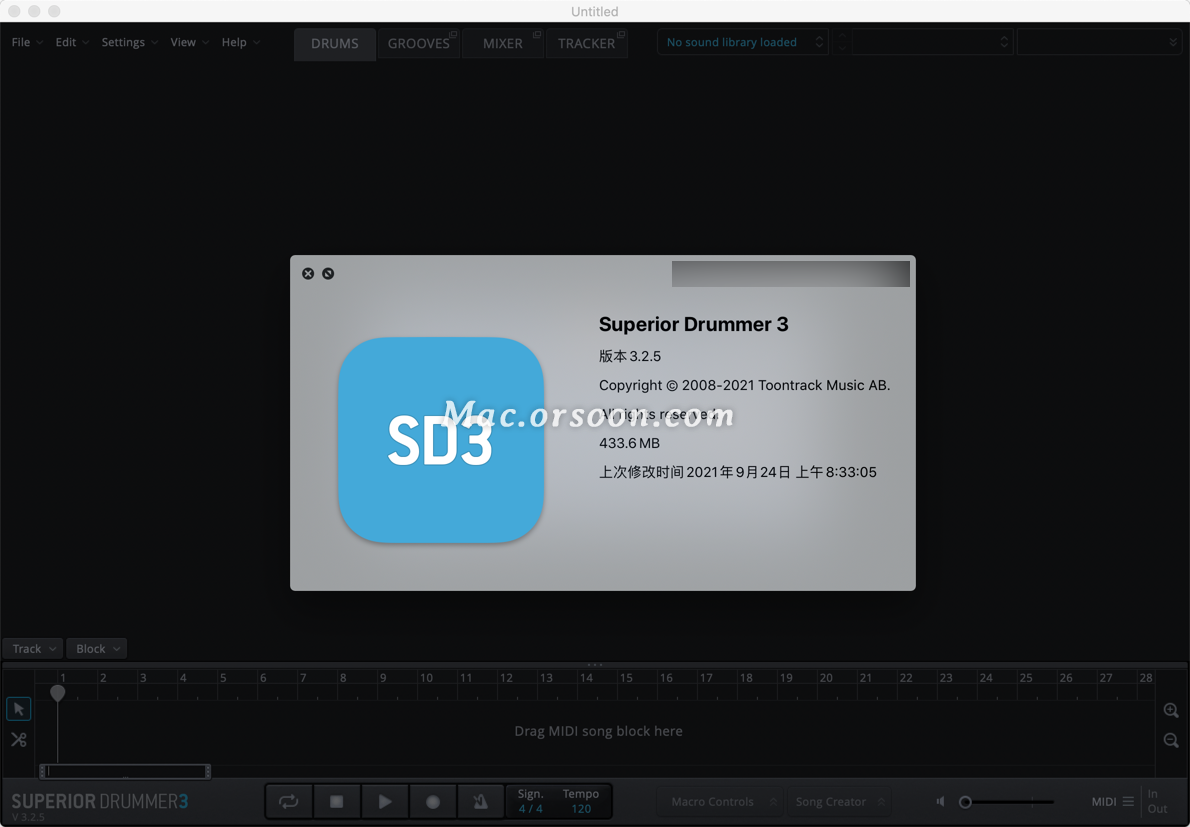Click the small stepper beside library selector
The height and width of the screenshot is (827, 1190).
point(841,42)
